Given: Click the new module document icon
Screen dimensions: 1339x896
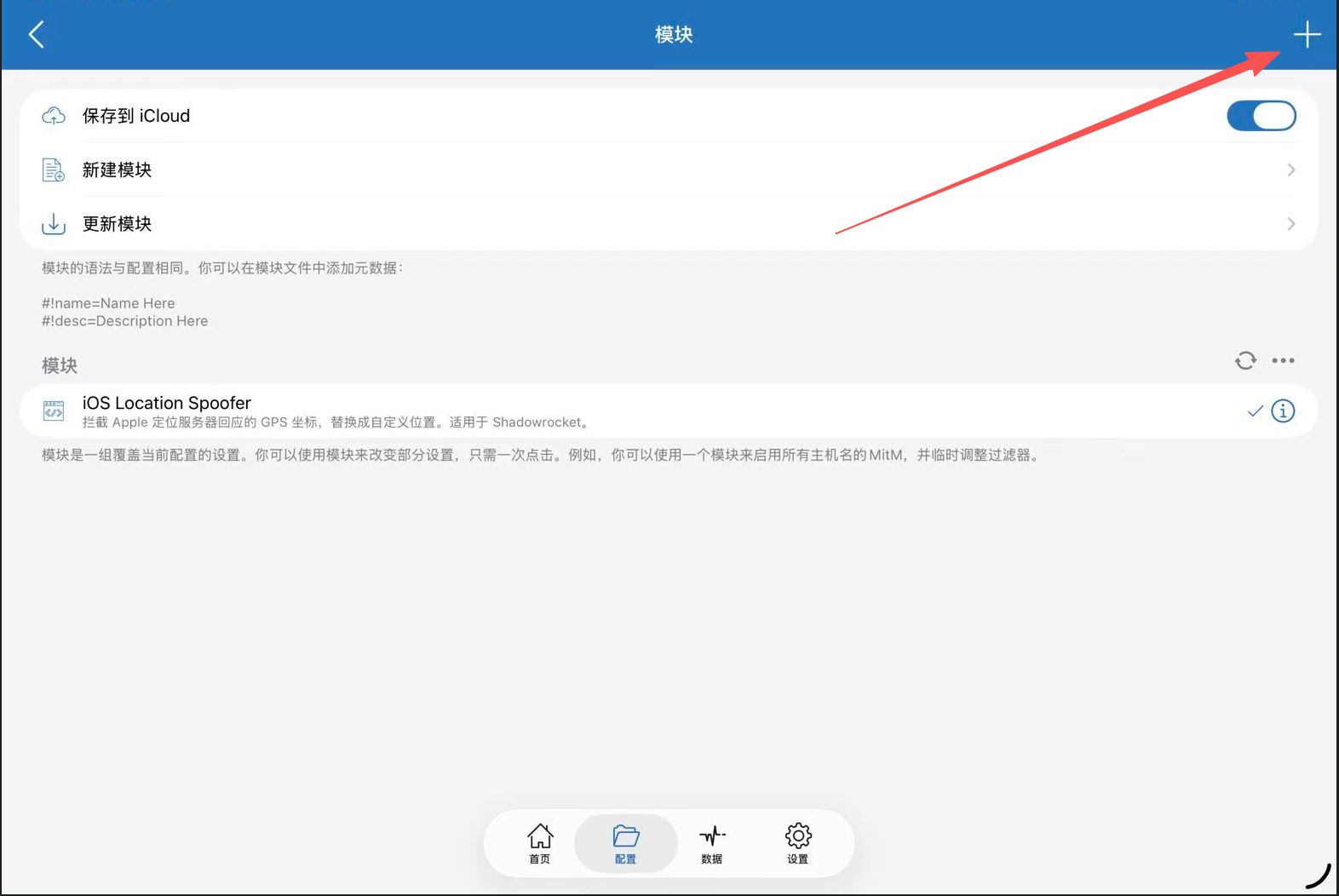Looking at the screenshot, I should click(54, 169).
